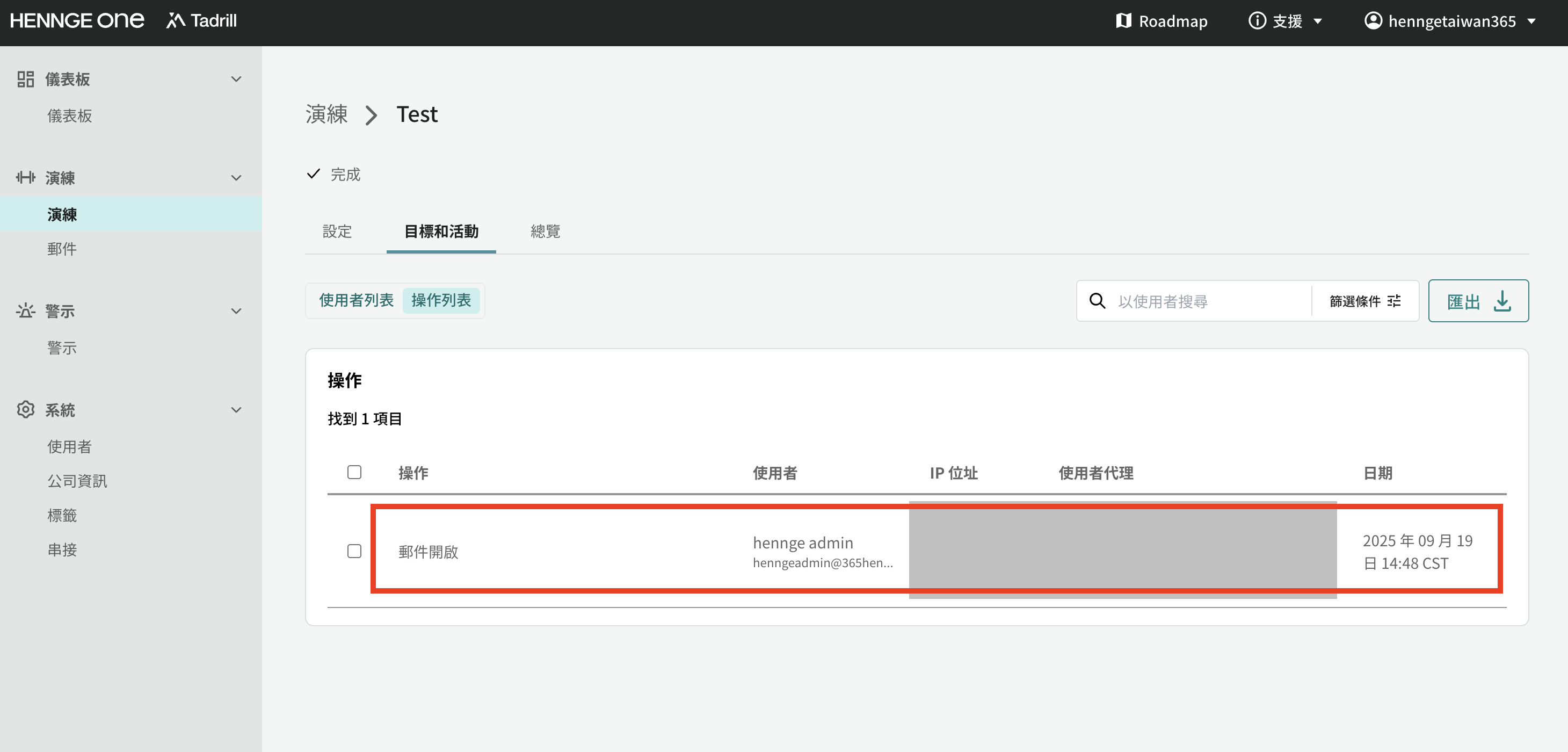Viewport: 1568px width, 752px height.
Task: Check the 郵件開啟 row checkbox
Action: (x=354, y=551)
